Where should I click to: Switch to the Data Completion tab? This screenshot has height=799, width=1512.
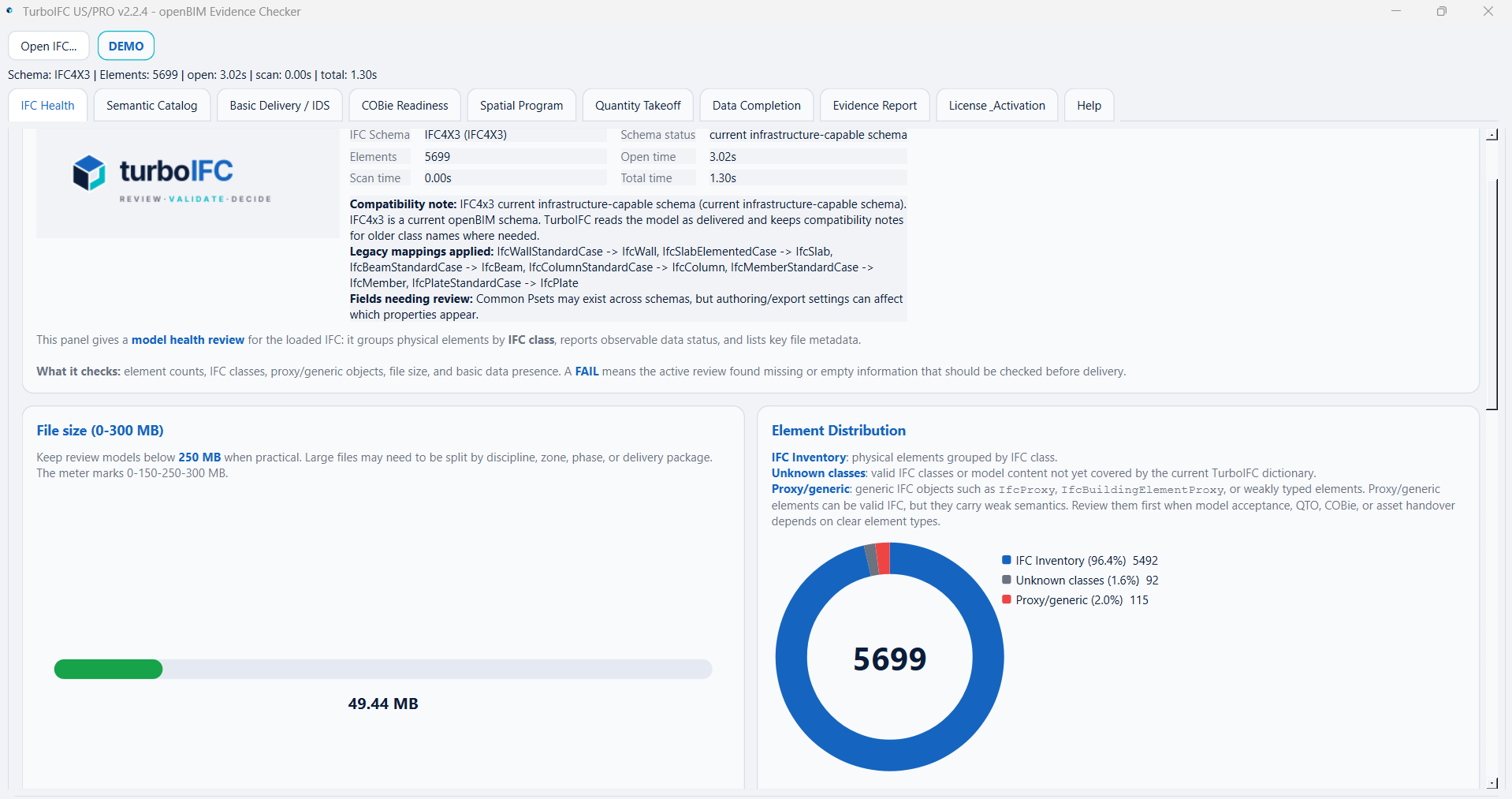coord(757,106)
